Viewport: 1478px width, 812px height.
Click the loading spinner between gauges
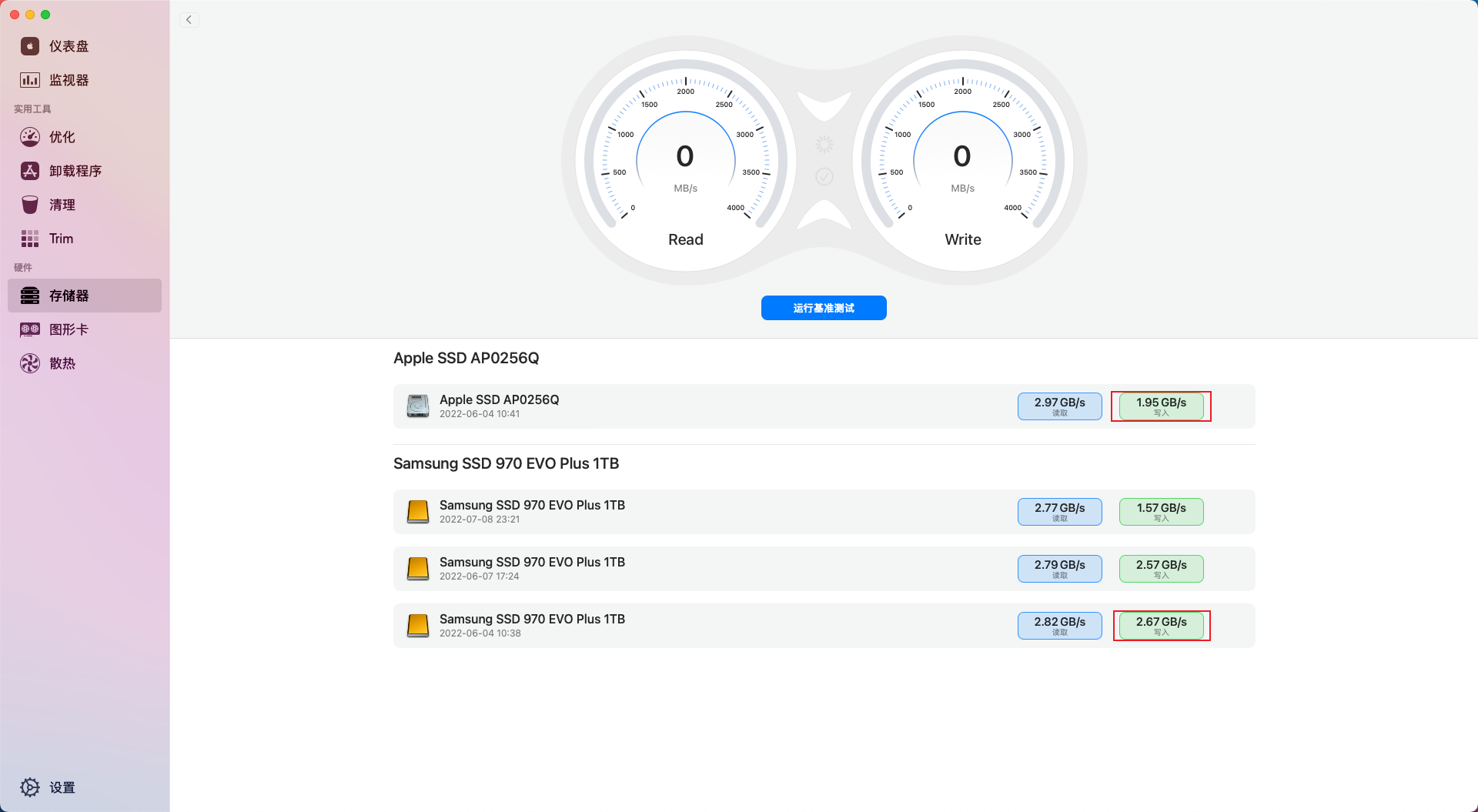824,144
